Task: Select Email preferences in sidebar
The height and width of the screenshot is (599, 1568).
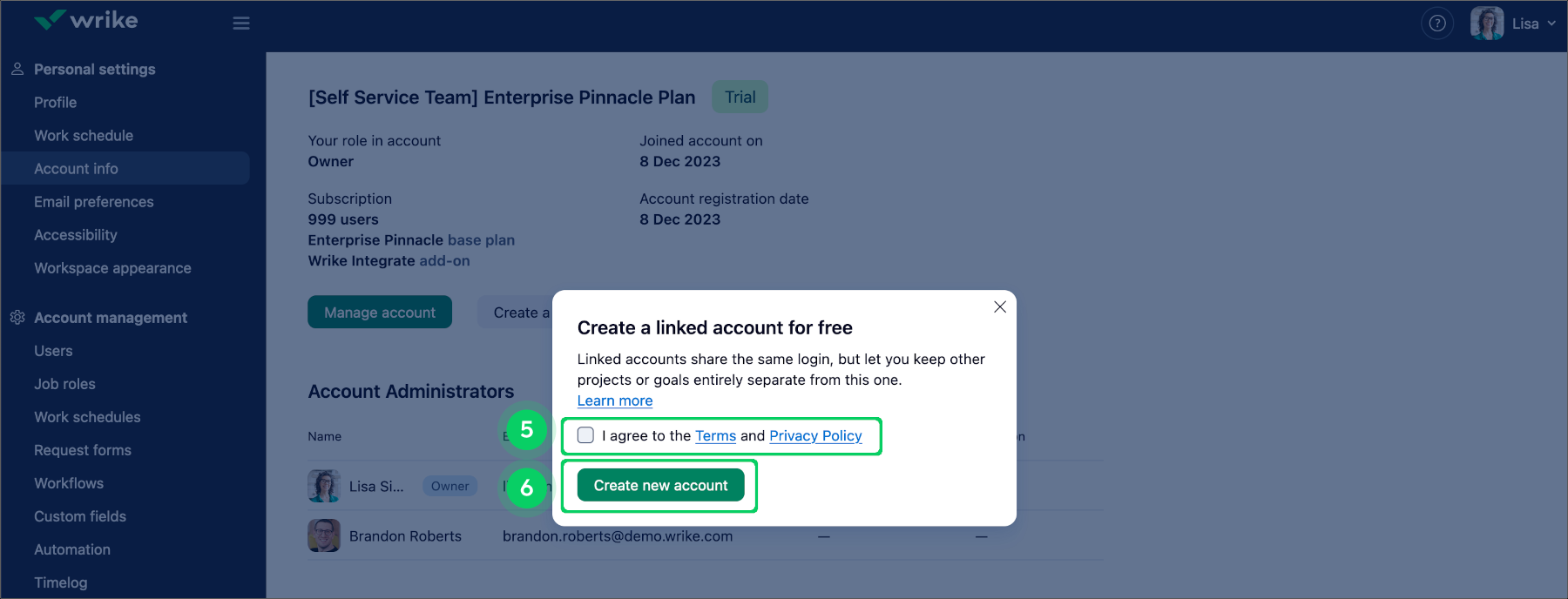Action: pyautogui.click(x=94, y=202)
